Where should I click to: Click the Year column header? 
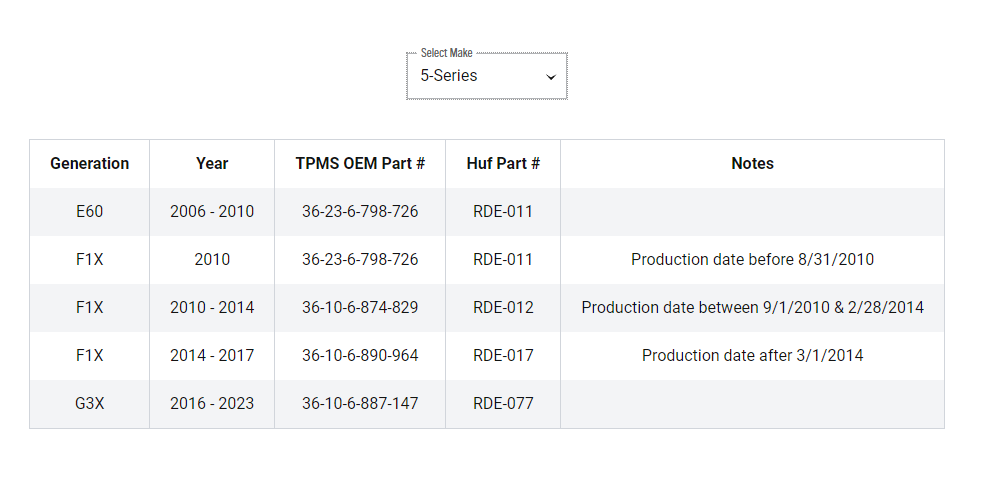coord(212,163)
